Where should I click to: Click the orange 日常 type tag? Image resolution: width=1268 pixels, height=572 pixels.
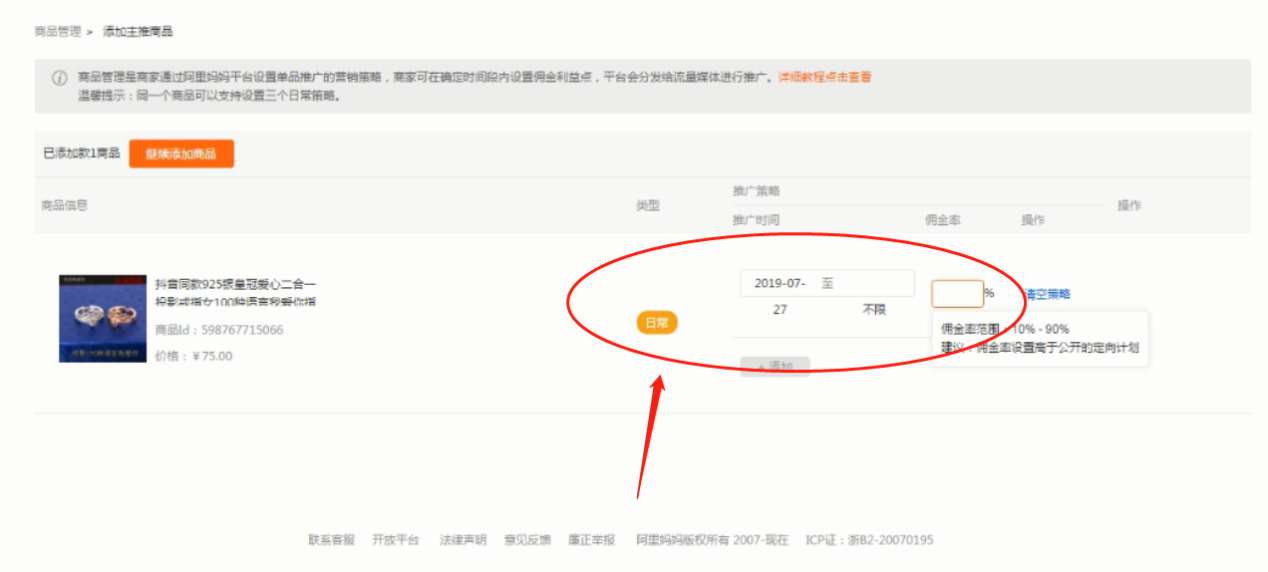click(x=657, y=323)
